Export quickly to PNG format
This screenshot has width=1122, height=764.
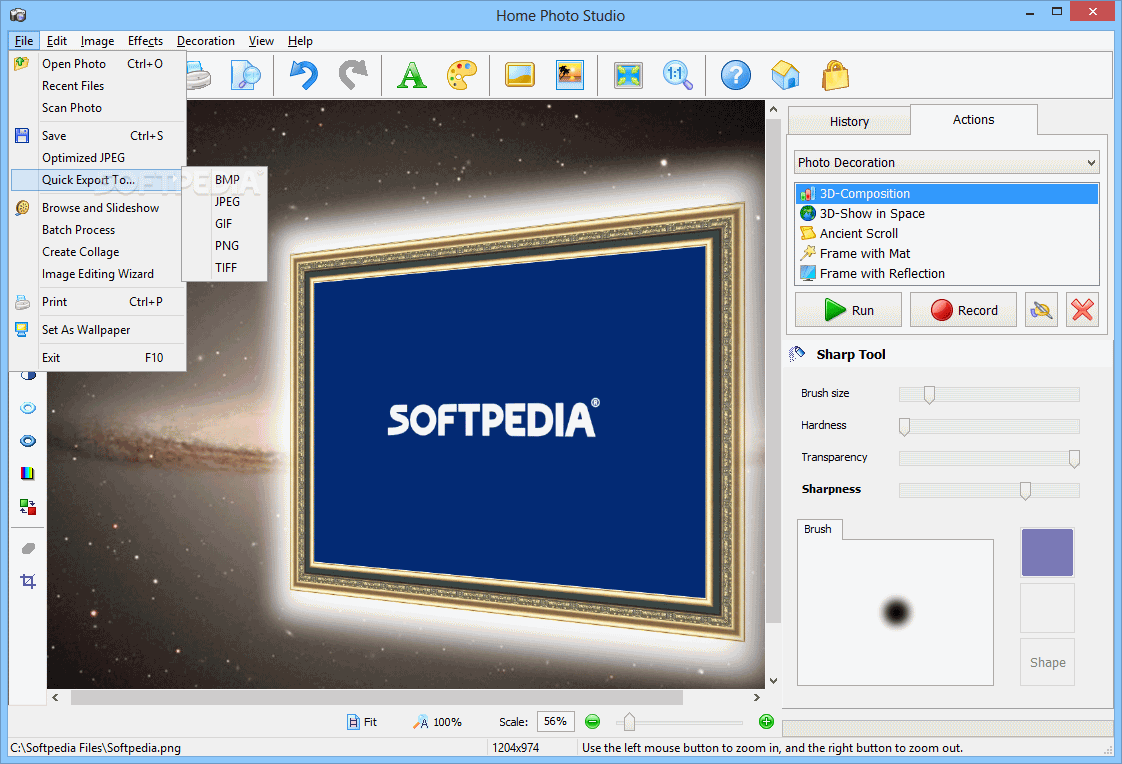226,245
